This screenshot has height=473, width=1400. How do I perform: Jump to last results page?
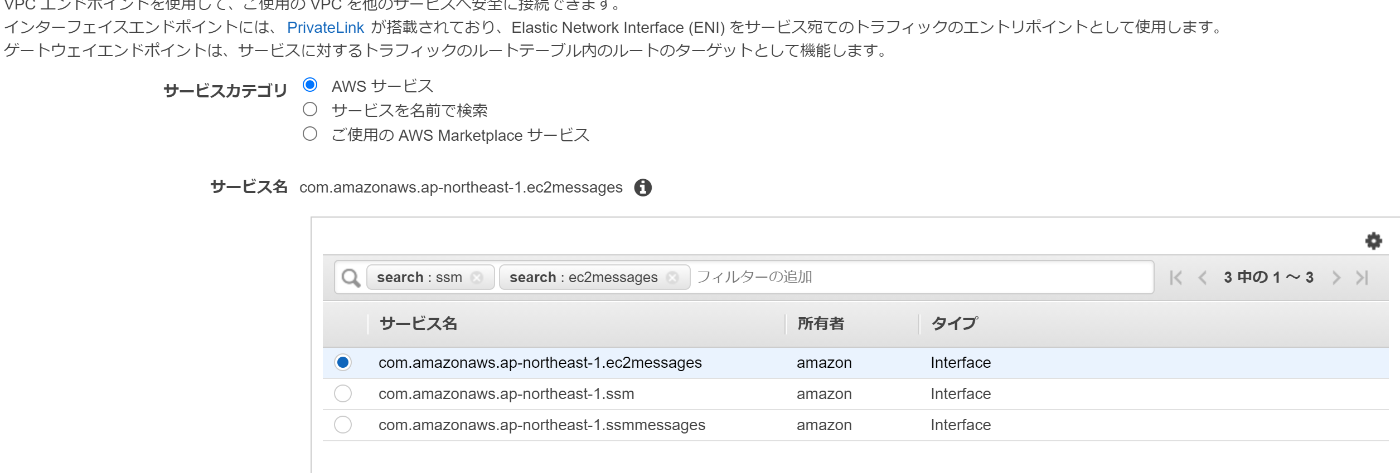point(1362,278)
